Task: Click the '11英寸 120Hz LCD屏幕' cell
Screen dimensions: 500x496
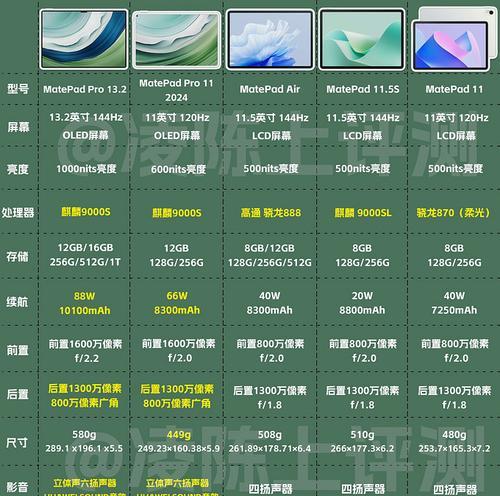Action: pyautogui.click(x=456, y=127)
